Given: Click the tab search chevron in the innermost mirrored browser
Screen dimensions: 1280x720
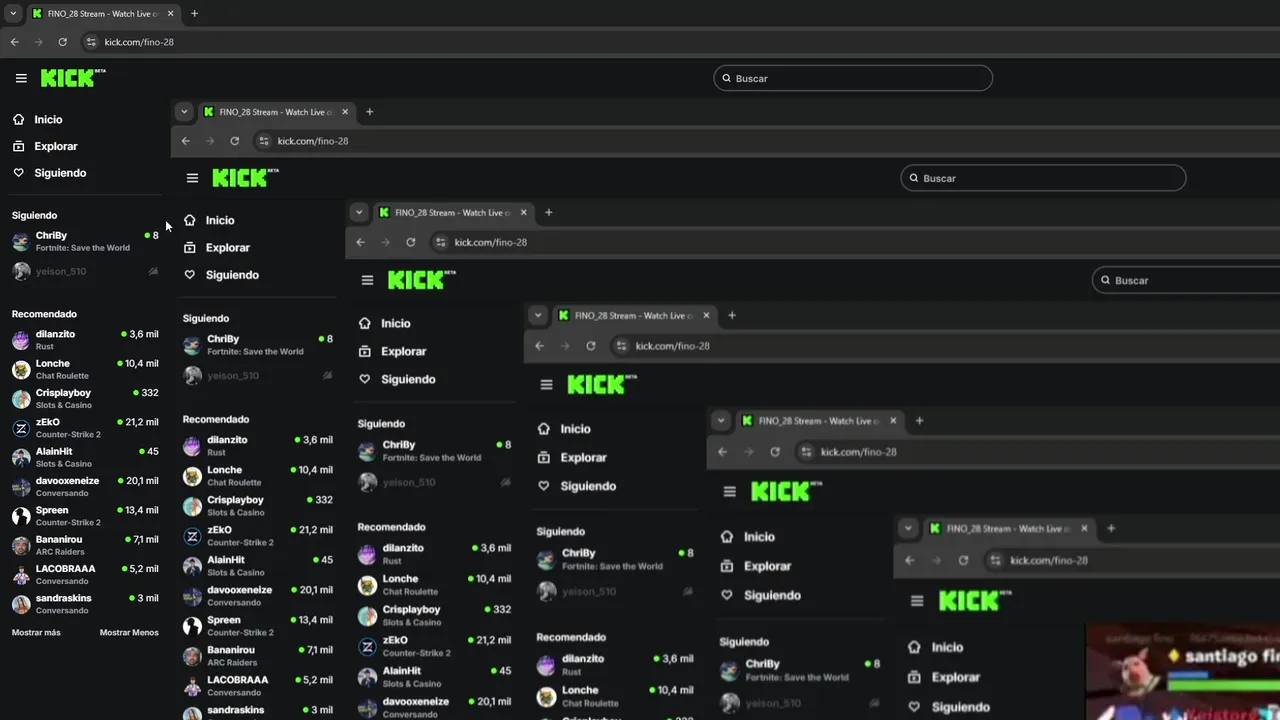Looking at the screenshot, I should tap(908, 528).
